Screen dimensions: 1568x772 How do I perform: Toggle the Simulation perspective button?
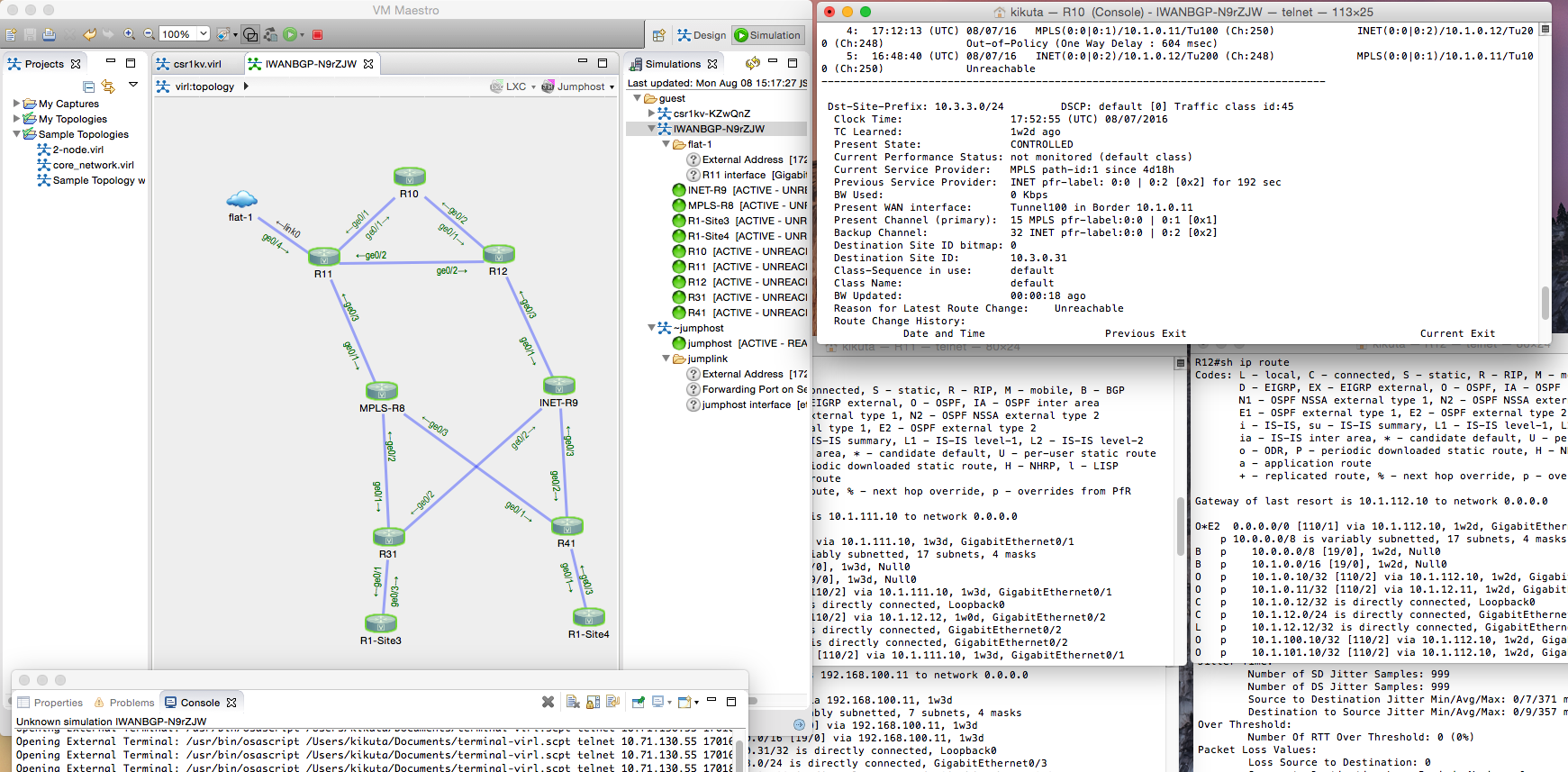pos(767,35)
